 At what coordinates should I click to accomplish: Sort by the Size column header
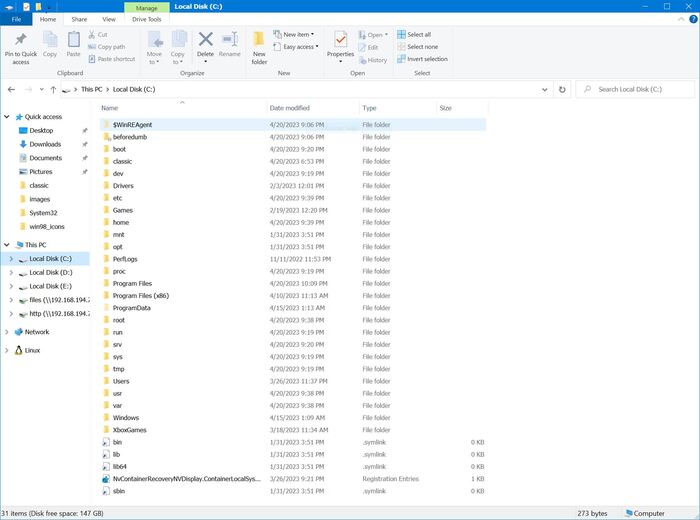(x=462, y=108)
